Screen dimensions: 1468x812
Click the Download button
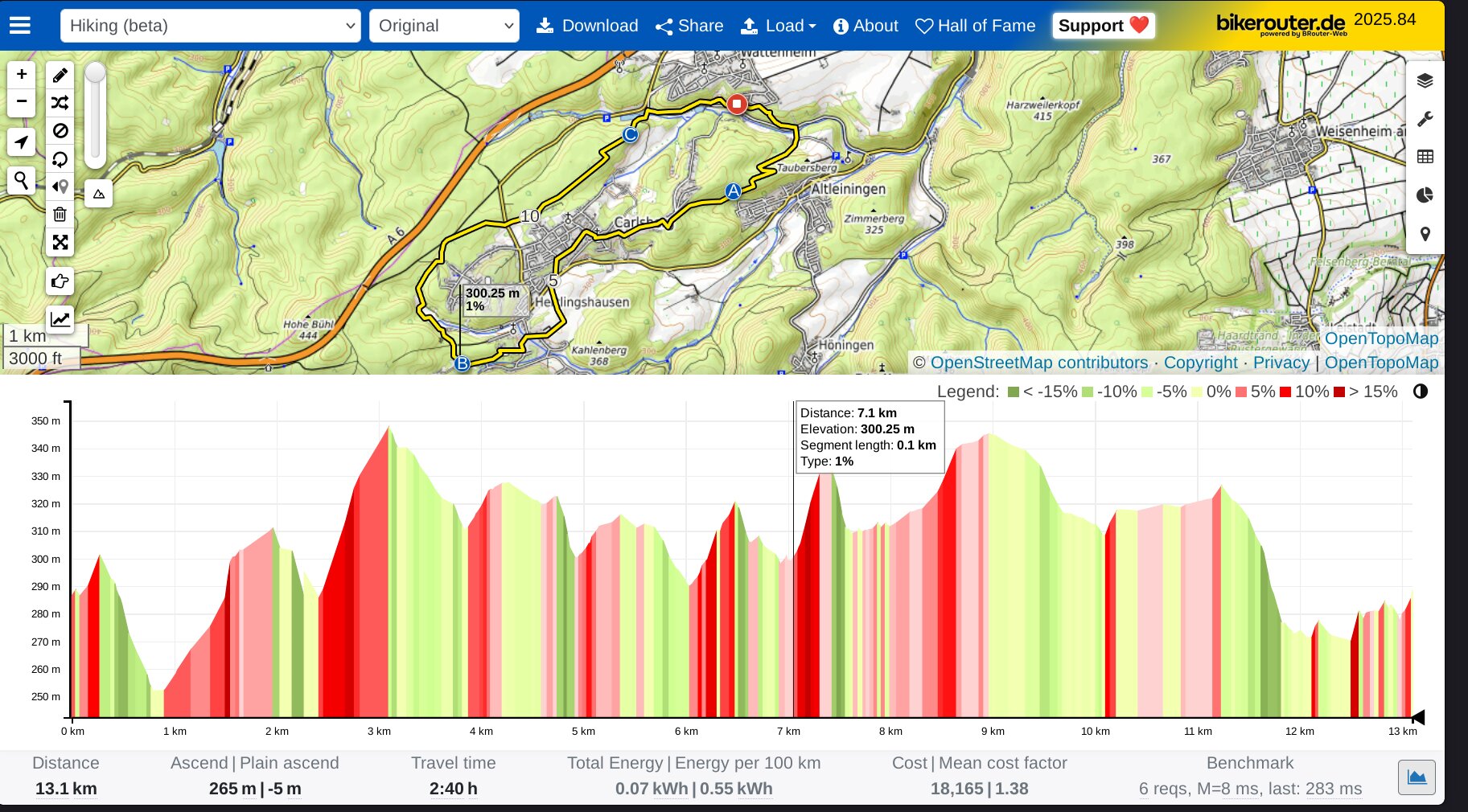click(587, 26)
